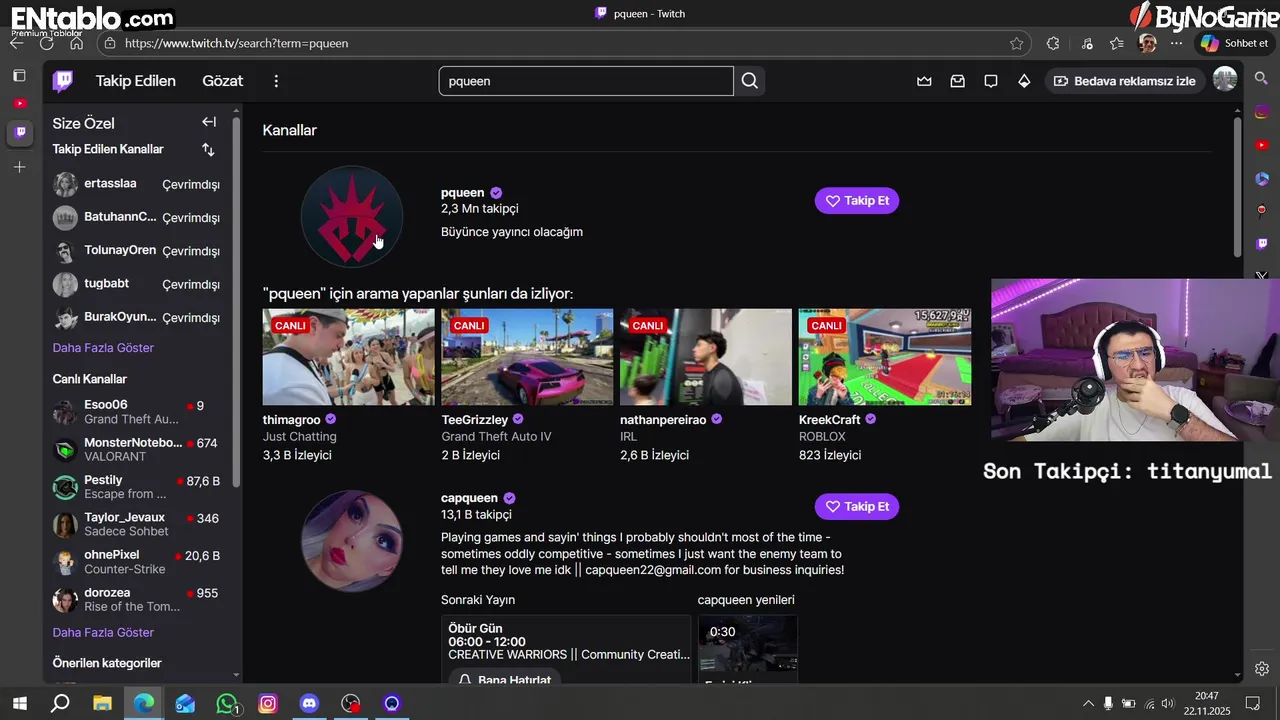Viewport: 1280px width, 720px height.
Task: Open thimagroo live stream thumbnail
Action: [348, 357]
